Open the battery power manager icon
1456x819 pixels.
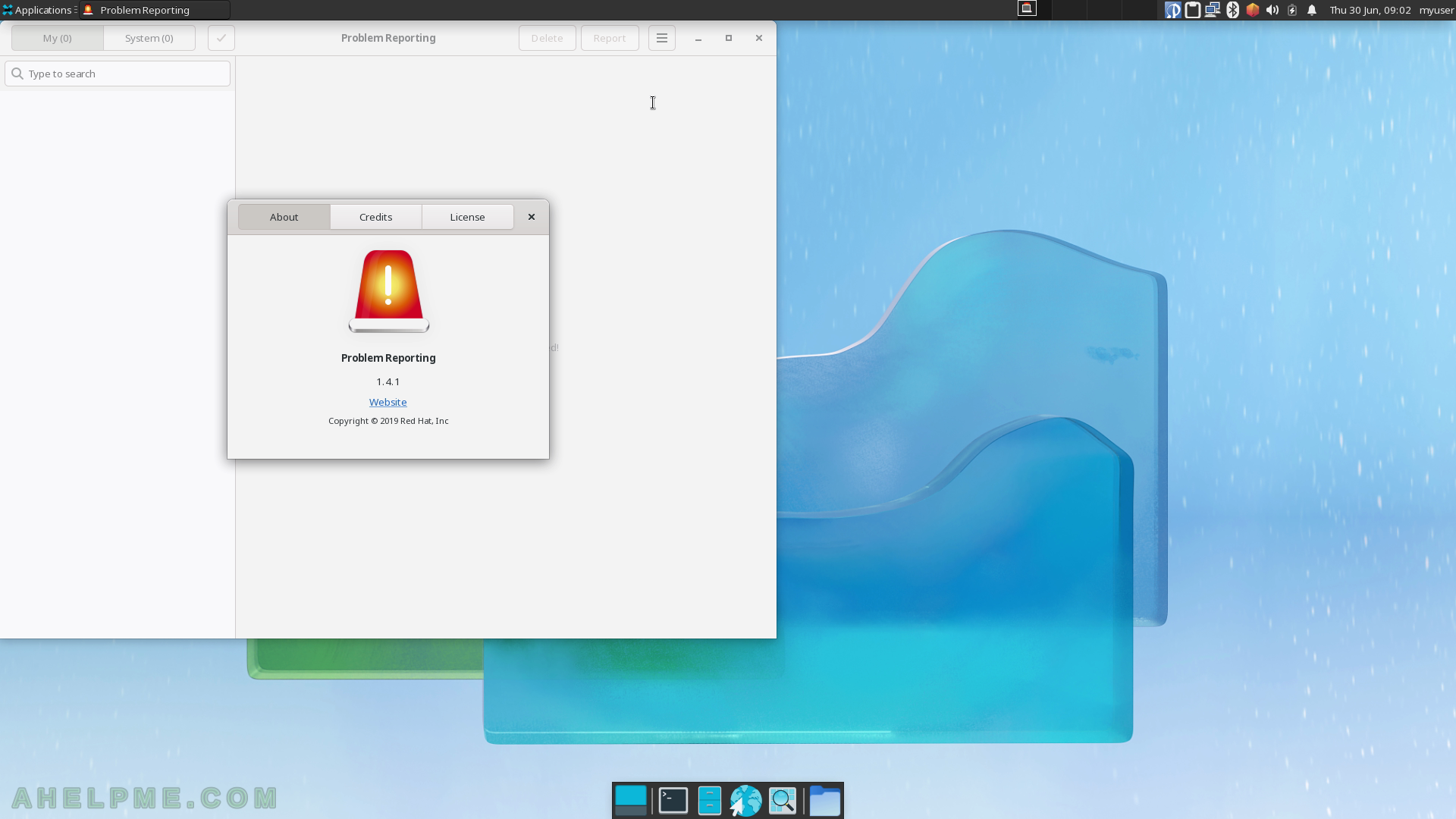(x=1292, y=10)
